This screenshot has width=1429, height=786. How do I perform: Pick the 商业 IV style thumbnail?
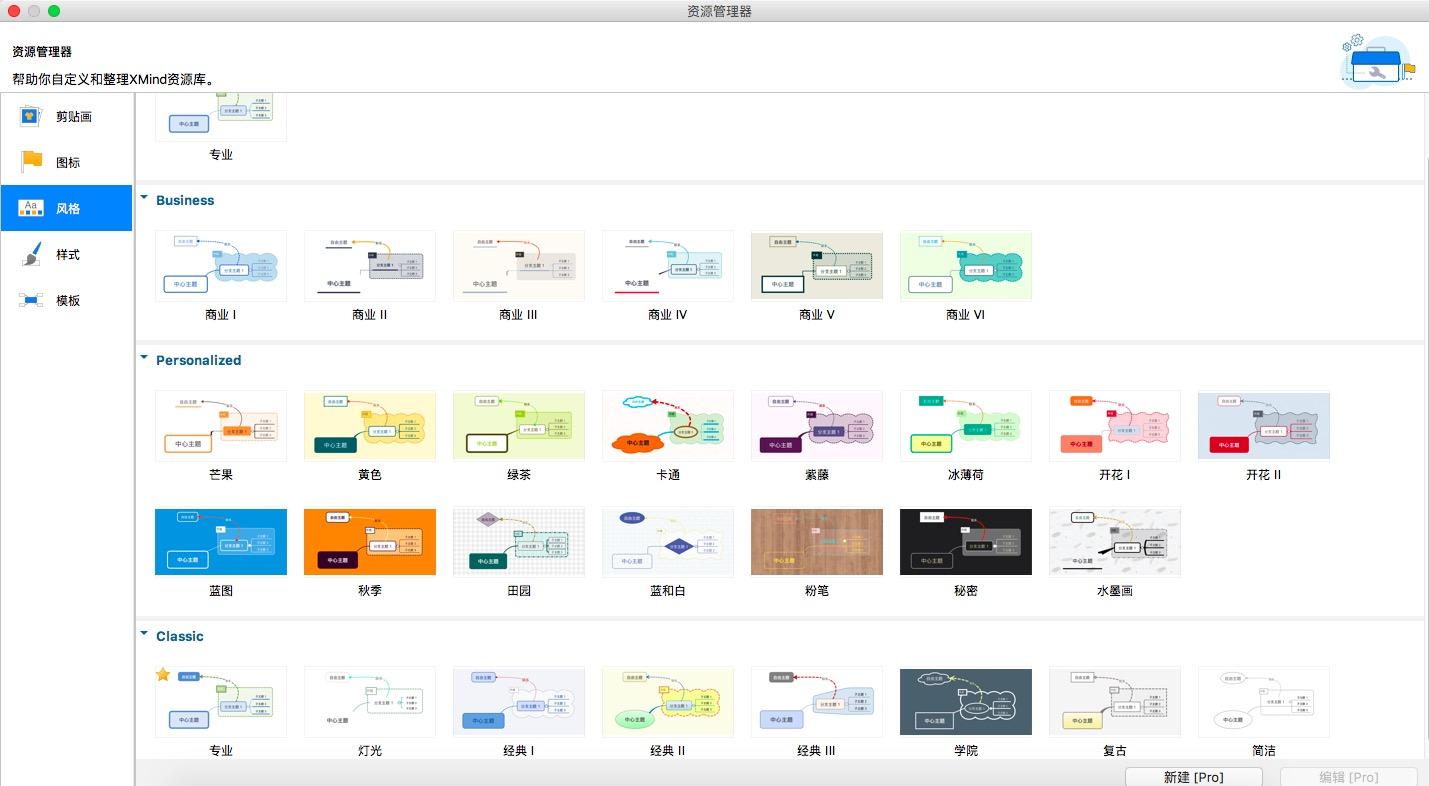click(x=668, y=266)
